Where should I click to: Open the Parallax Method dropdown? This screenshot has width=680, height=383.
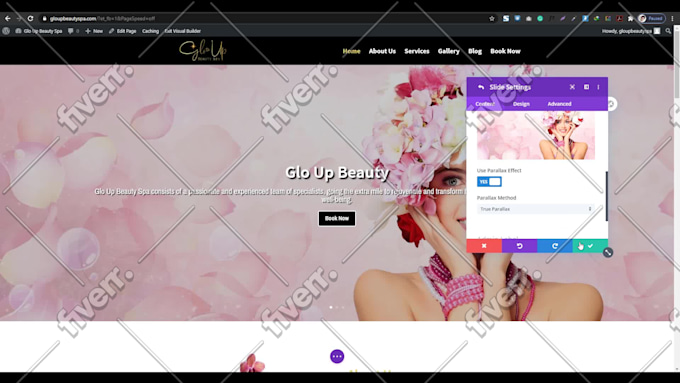tap(536, 209)
